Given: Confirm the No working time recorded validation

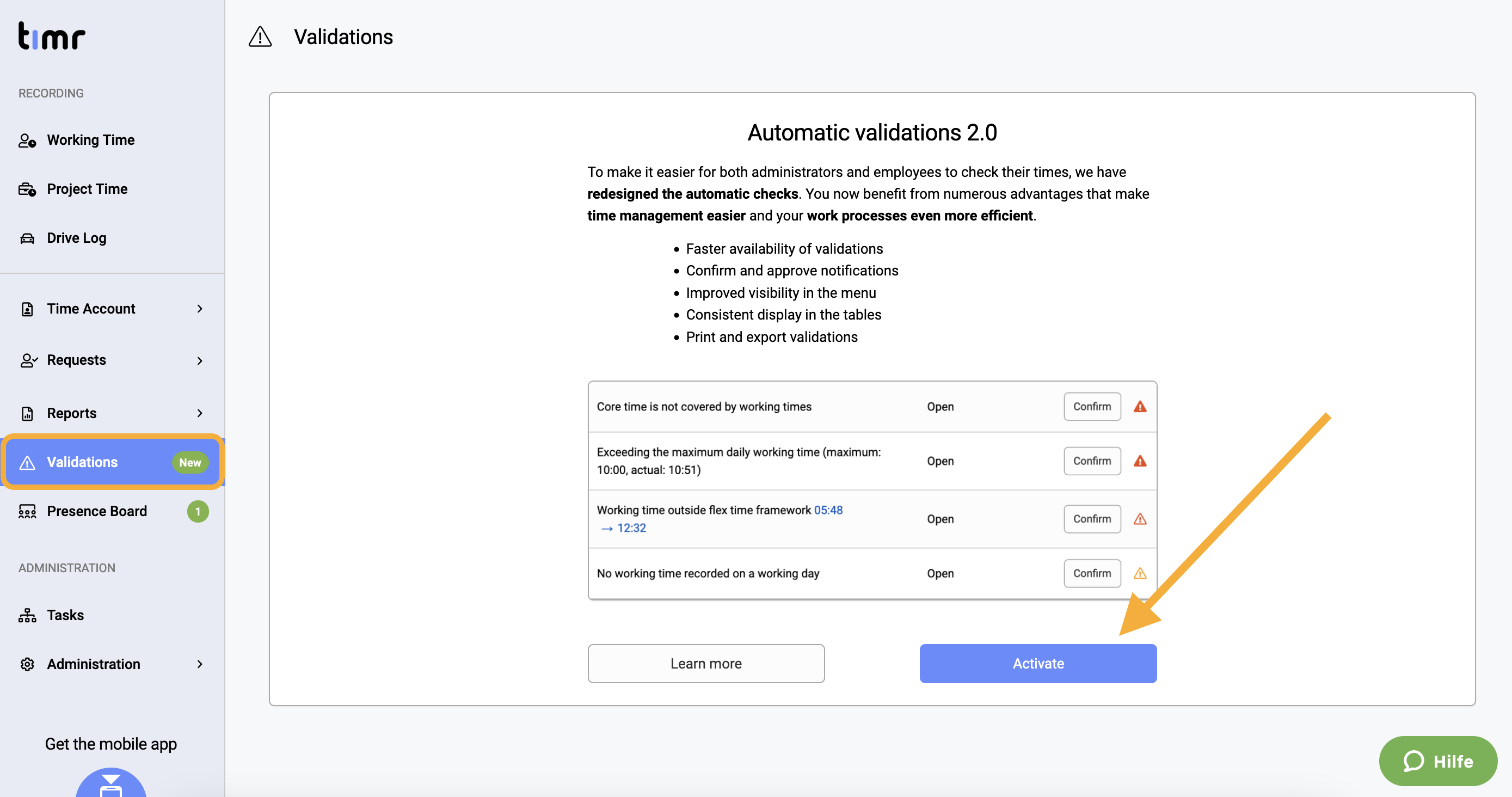Looking at the screenshot, I should 1092,574.
